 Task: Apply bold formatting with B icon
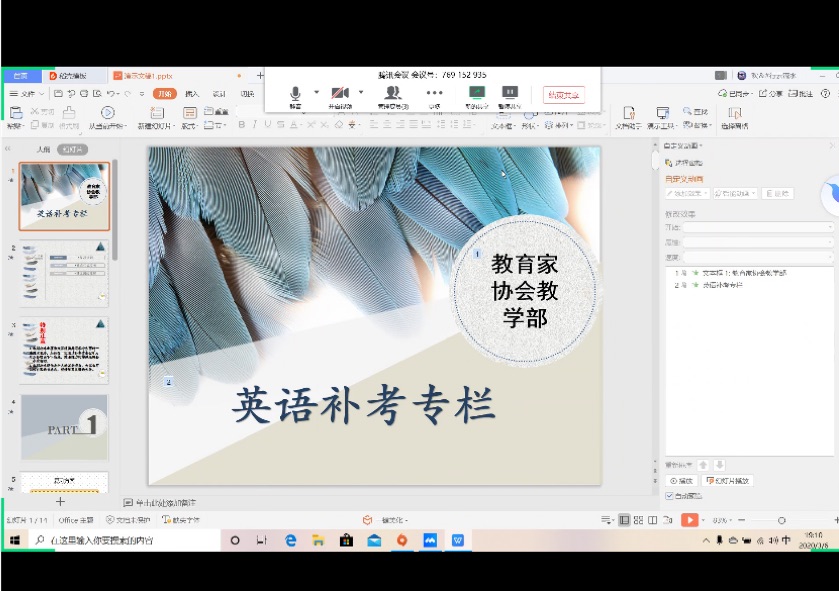click(241, 125)
